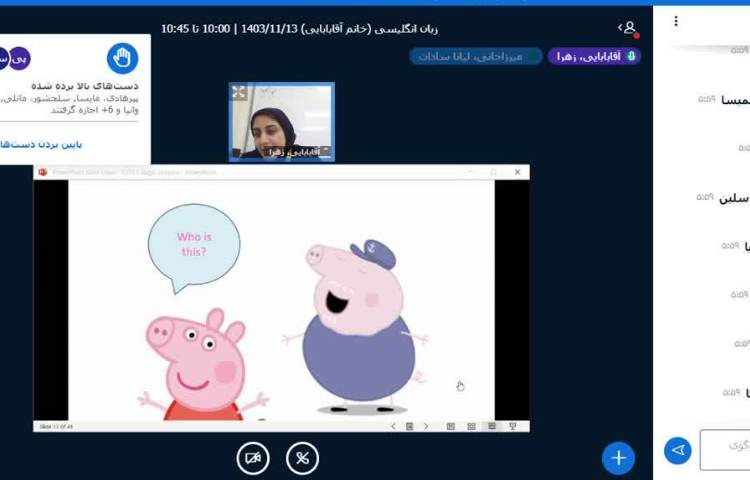750x480 pixels.
Task: Switch to PowerPoint normal view
Action: 450,426
